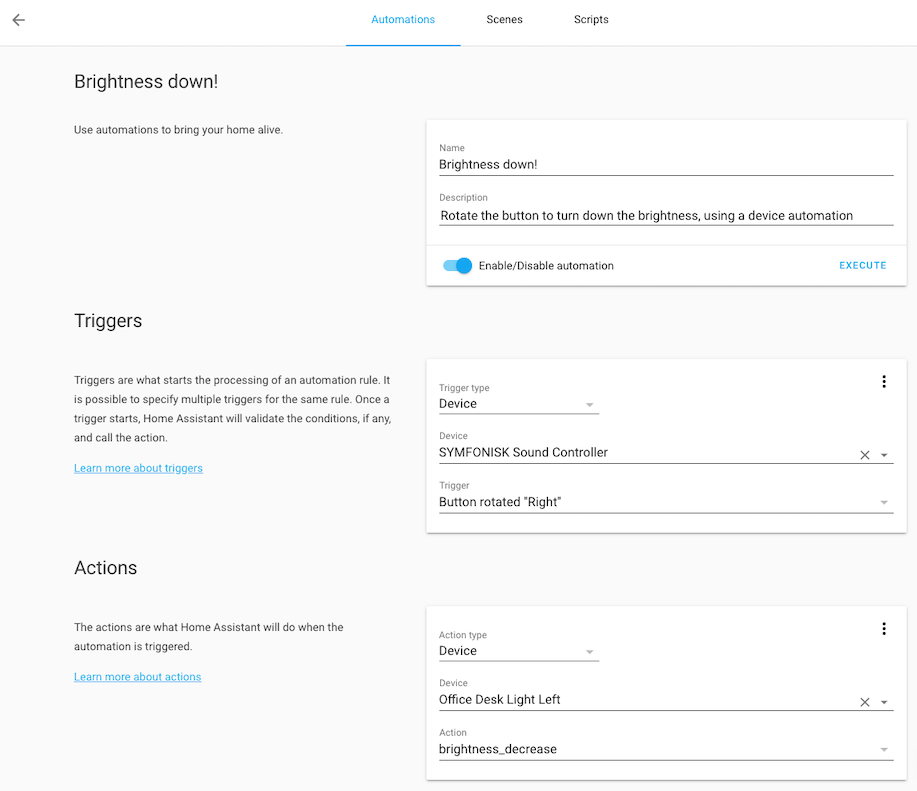Expand the trigger Device picker dropdown
The image size is (917, 791).
(x=884, y=454)
